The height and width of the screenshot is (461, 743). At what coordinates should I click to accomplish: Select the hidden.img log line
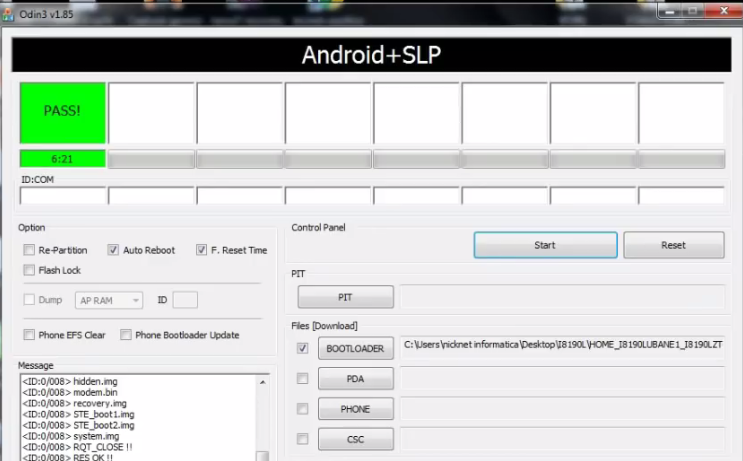tap(70, 381)
